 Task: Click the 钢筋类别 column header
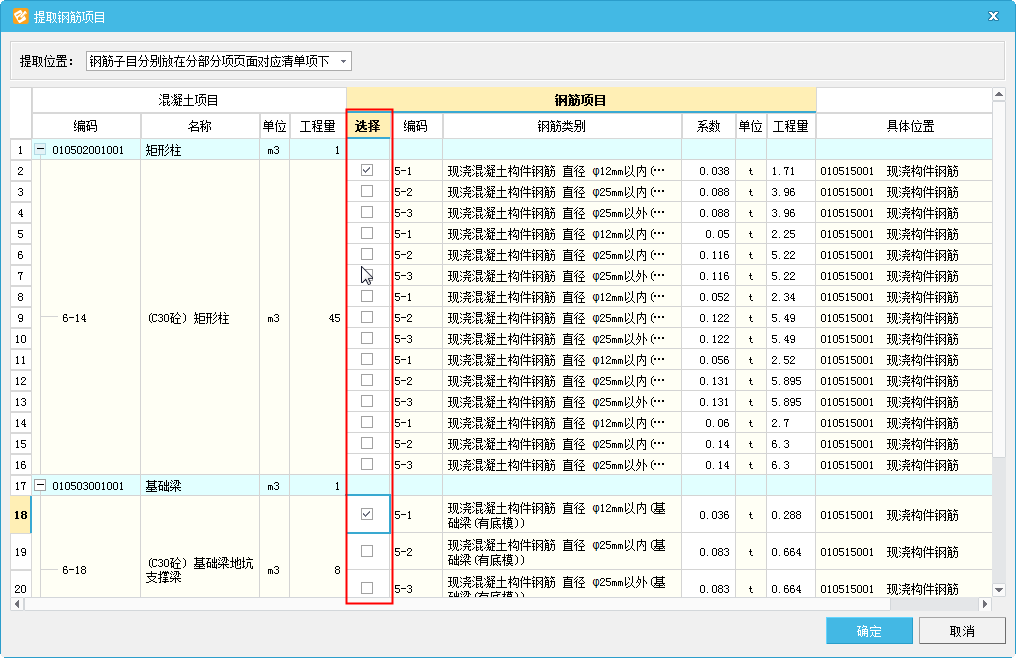[x=561, y=127]
